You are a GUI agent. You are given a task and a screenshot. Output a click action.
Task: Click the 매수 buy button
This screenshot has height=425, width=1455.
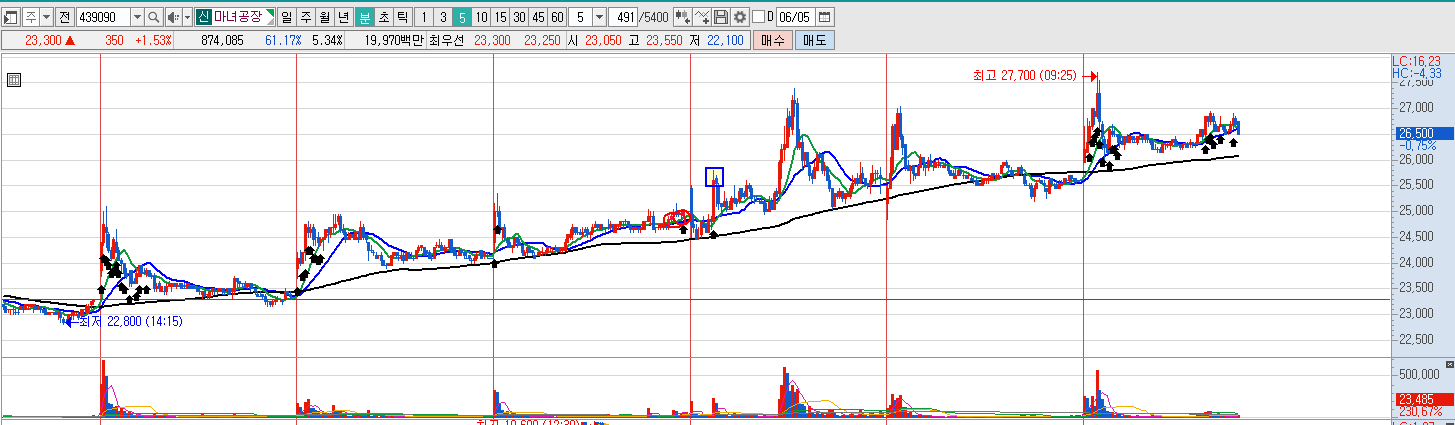tap(773, 40)
